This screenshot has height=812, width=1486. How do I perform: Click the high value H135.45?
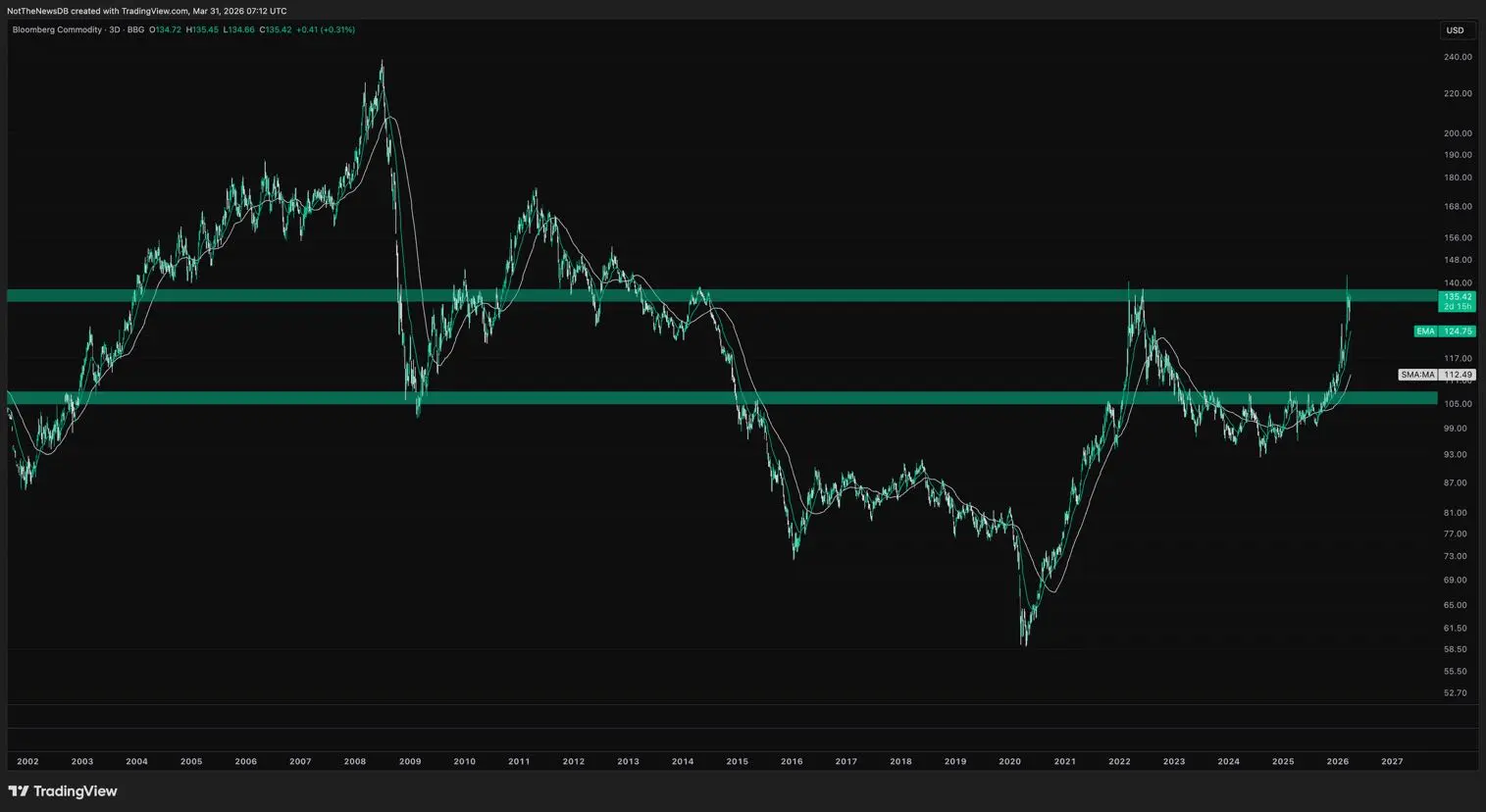coord(202,30)
